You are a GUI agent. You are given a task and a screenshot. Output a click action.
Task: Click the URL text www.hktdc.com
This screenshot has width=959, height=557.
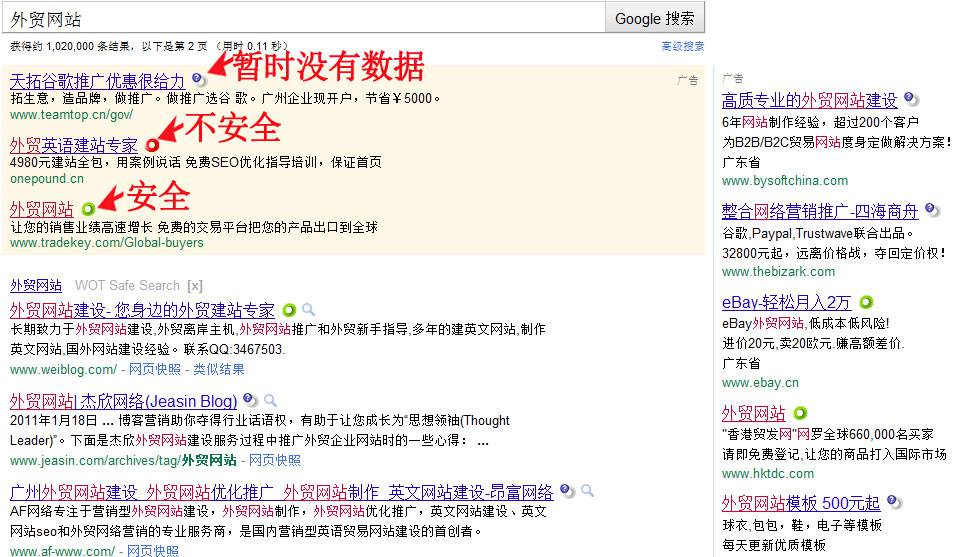(x=768, y=473)
